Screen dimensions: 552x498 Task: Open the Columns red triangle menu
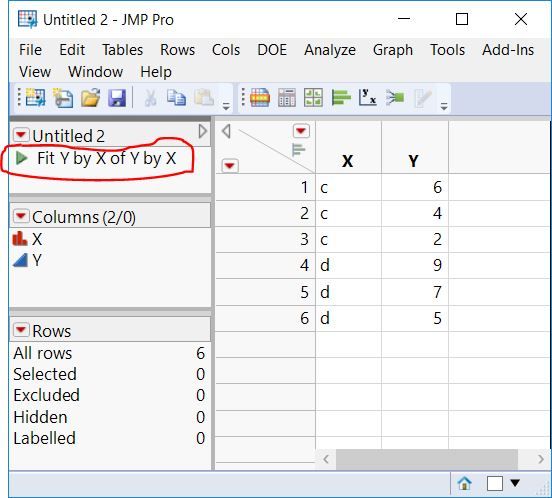[21, 216]
